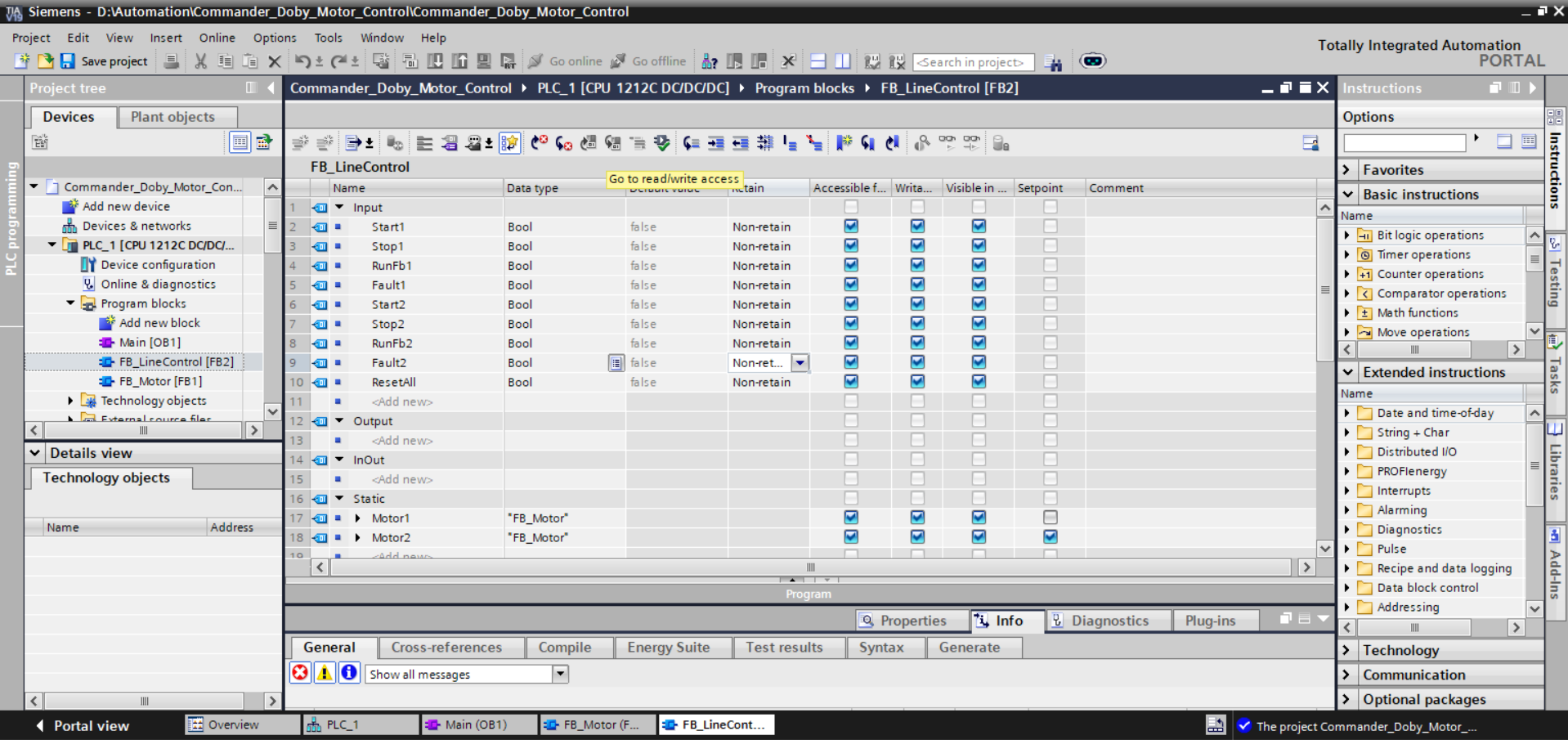Screen dimensions: 1568x740
Task: Click the Undo arrow
Action: (302, 61)
